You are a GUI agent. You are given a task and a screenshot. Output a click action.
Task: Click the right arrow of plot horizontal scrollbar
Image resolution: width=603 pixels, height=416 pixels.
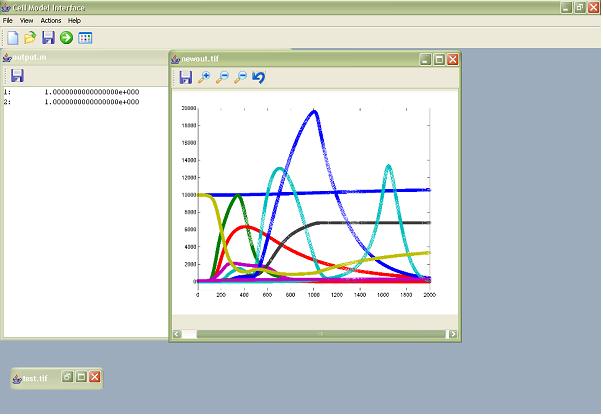[x=453, y=333]
